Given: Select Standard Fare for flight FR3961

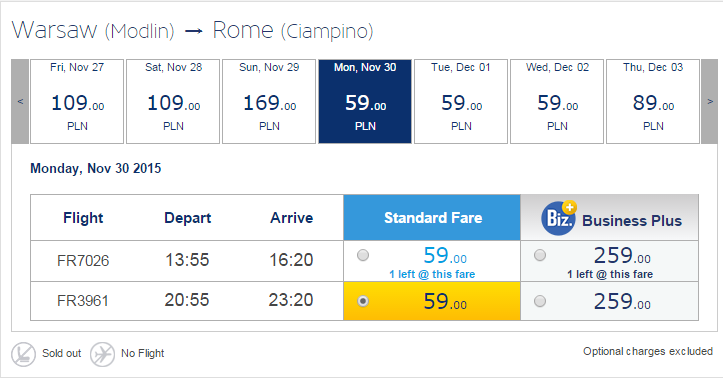Looking at the screenshot, I should [363, 301].
